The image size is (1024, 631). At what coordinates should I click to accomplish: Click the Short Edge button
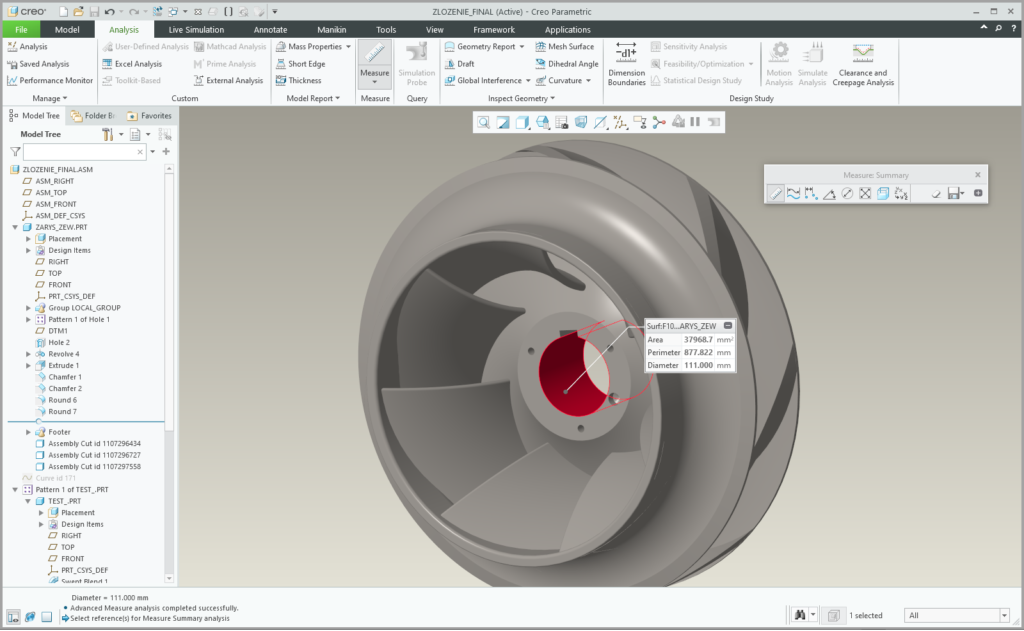306,63
